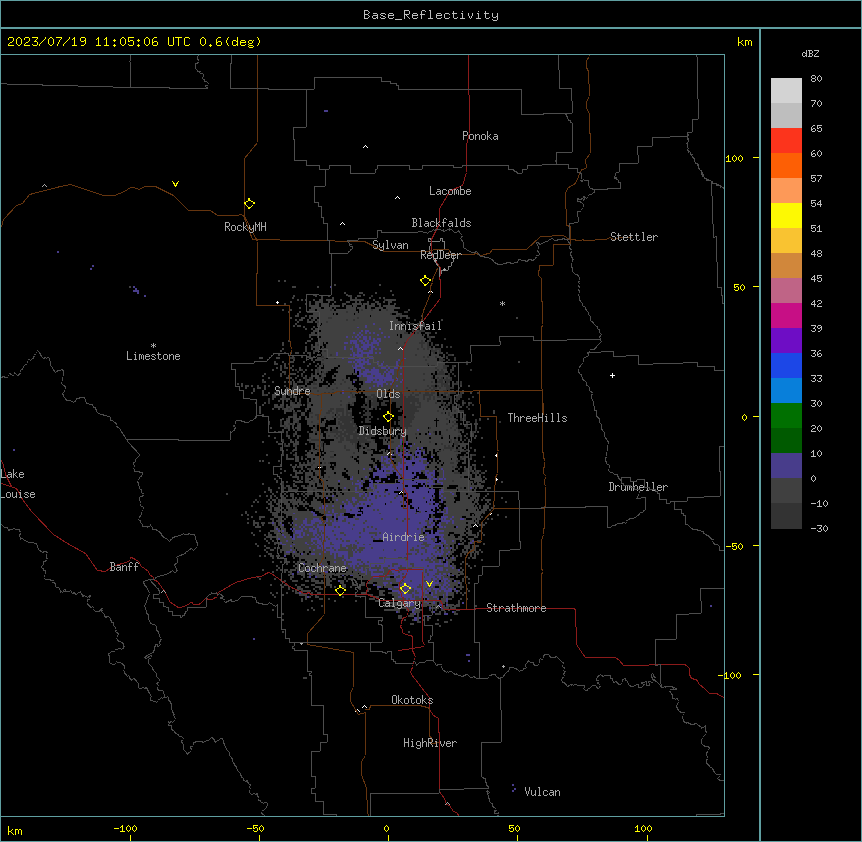Viewport: 862px width, 842px height.
Task: Click the yellow diamond marker between Olds and Didsbury
Action: point(388,417)
